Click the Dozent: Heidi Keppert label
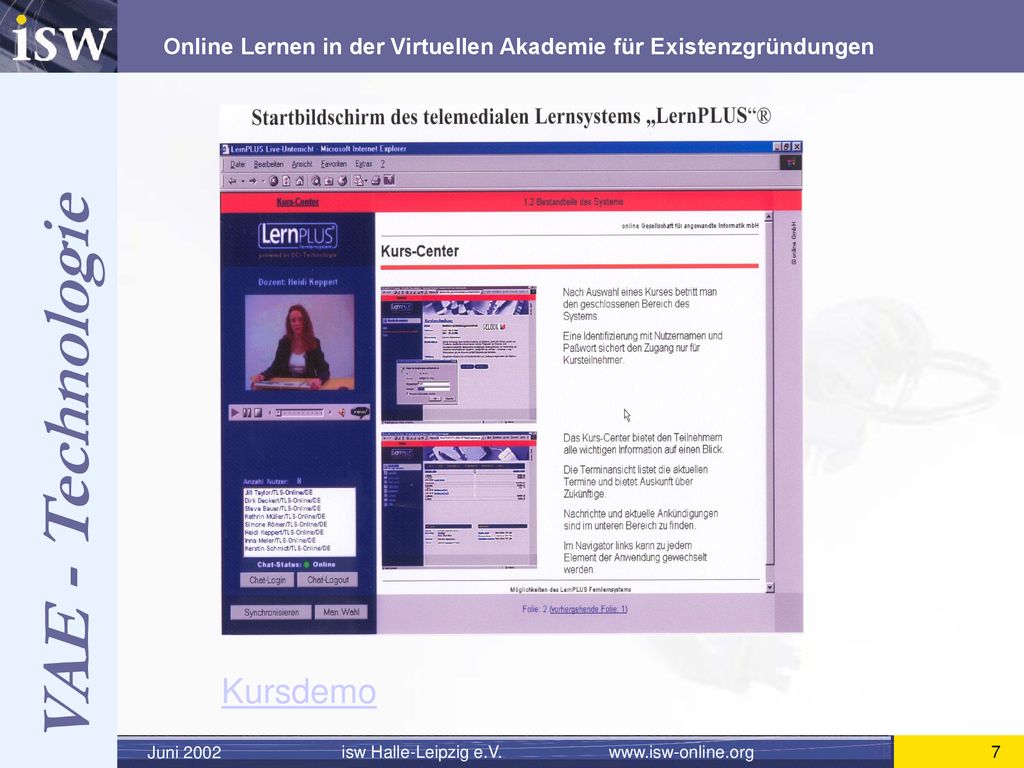Viewport: 1024px width, 768px height. click(298, 282)
